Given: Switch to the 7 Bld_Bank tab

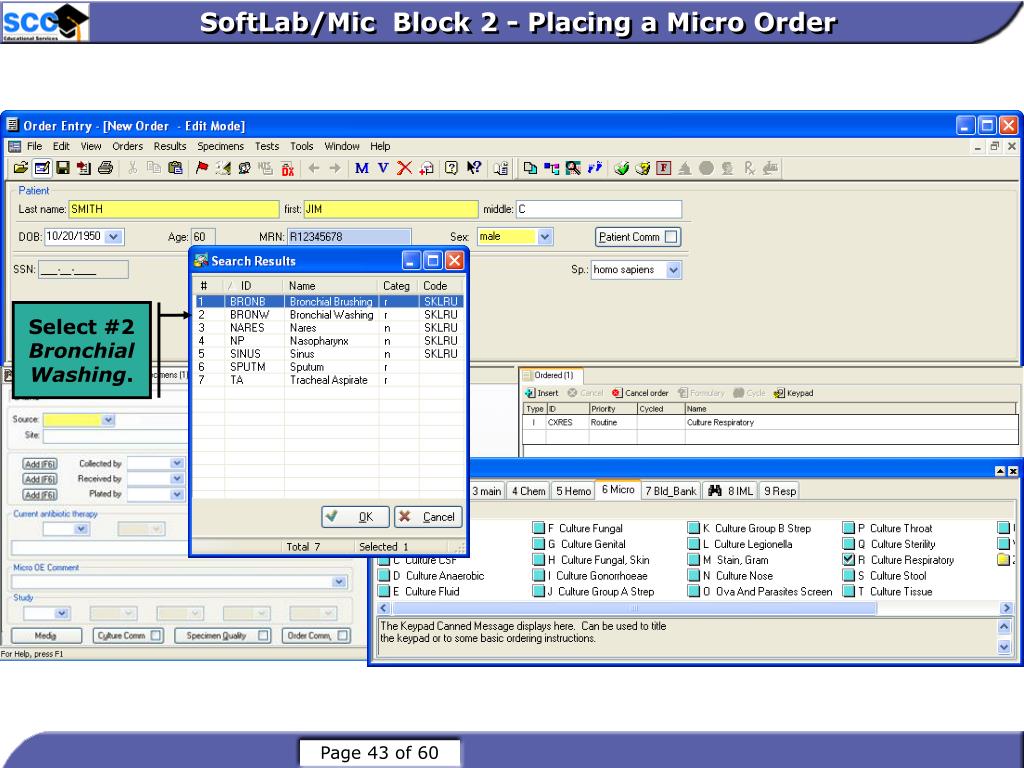Looking at the screenshot, I should pos(671,491).
